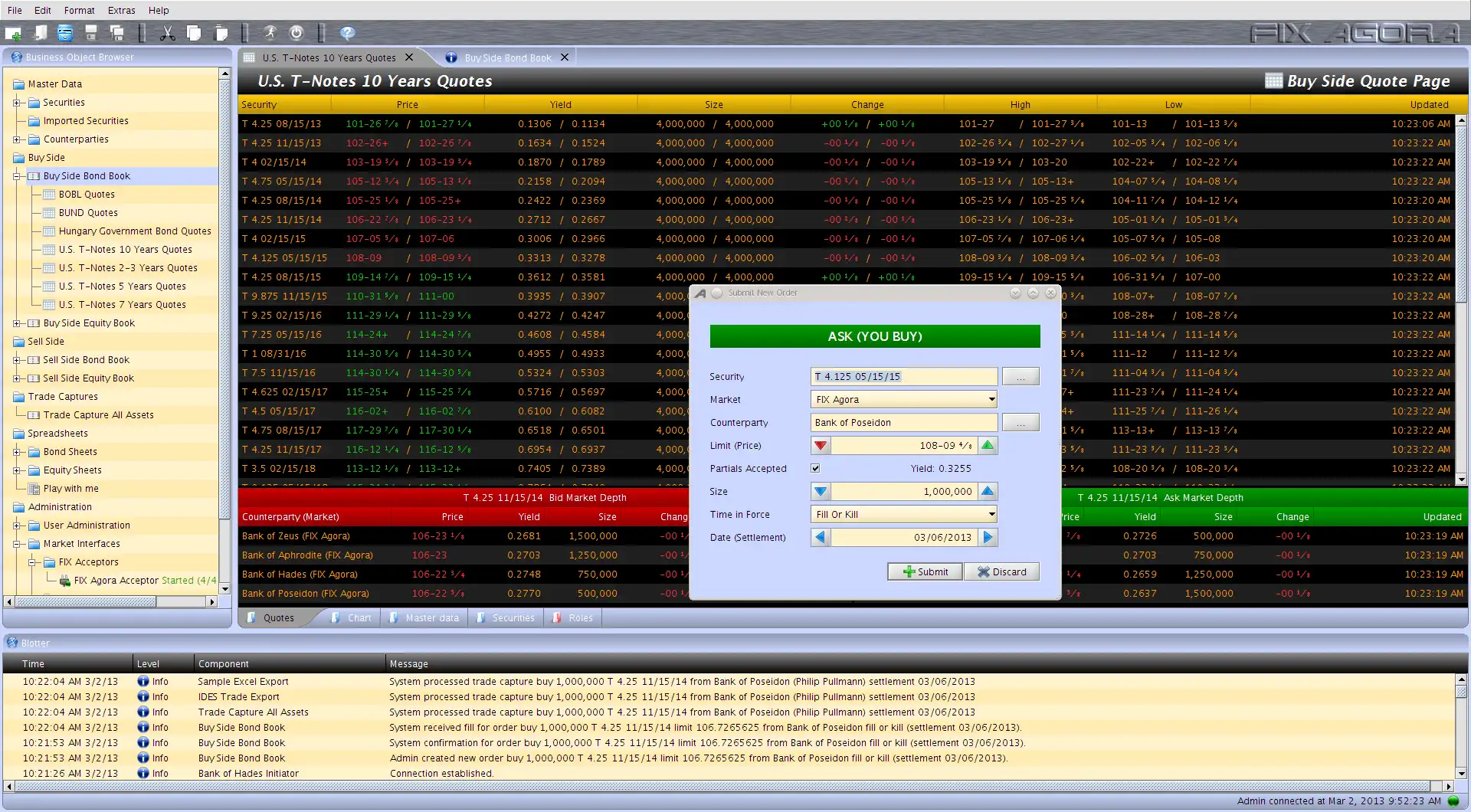This screenshot has width=1471, height=812.
Task: Open the Edit menu
Action: 43,10
